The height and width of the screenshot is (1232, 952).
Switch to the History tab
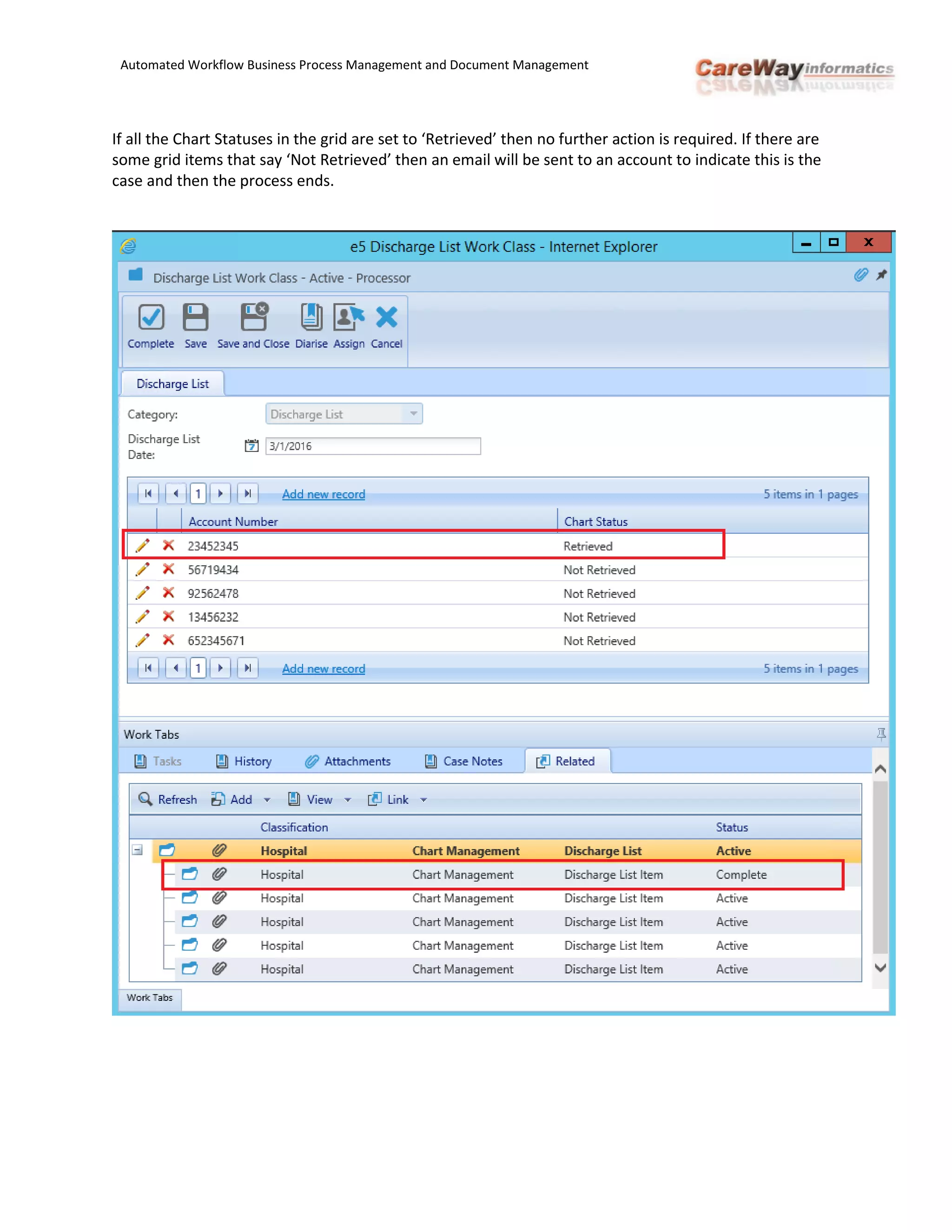(x=244, y=761)
